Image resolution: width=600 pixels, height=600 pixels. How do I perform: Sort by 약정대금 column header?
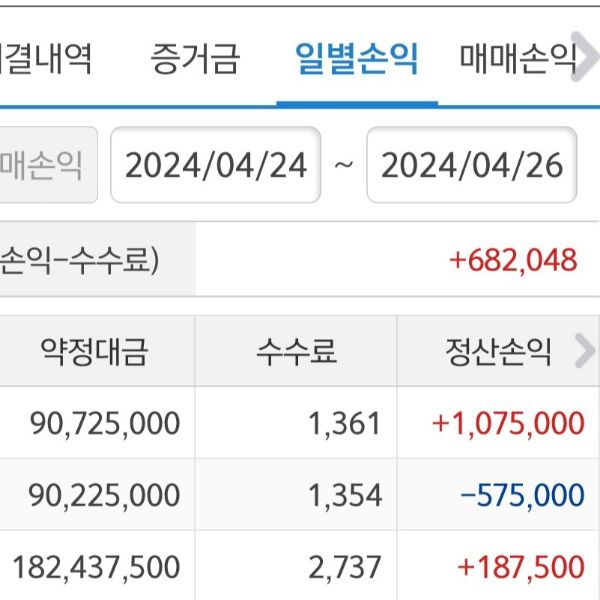[x=94, y=351]
